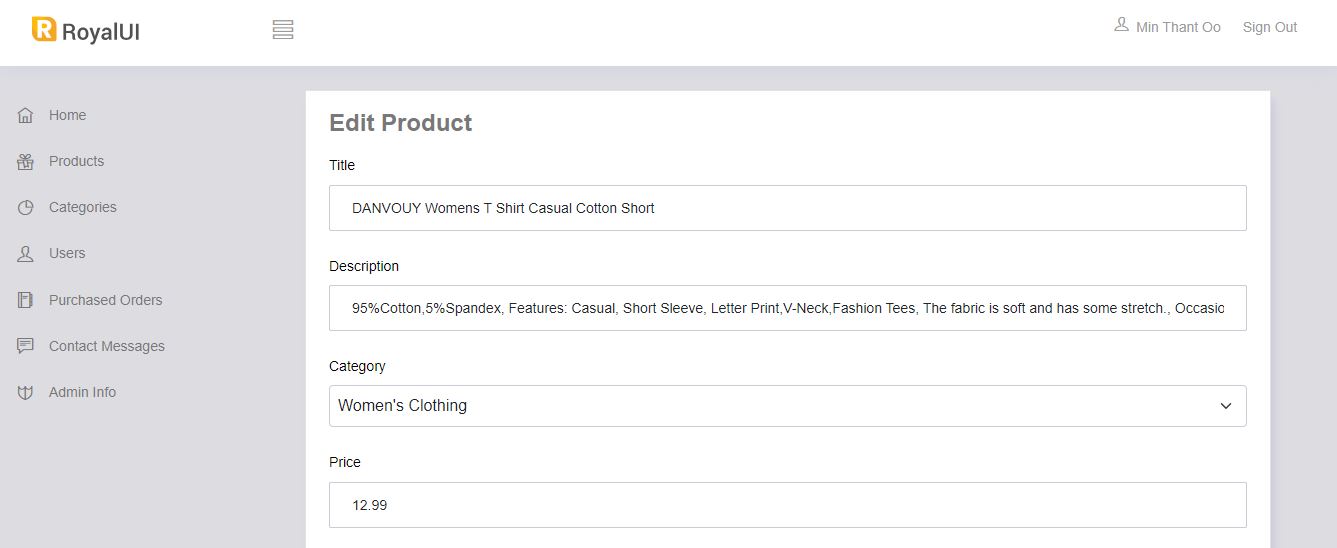Focus the Description text field
Image resolution: width=1337 pixels, height=548 pixels.
pyautogui.click(x=788, y=308)
